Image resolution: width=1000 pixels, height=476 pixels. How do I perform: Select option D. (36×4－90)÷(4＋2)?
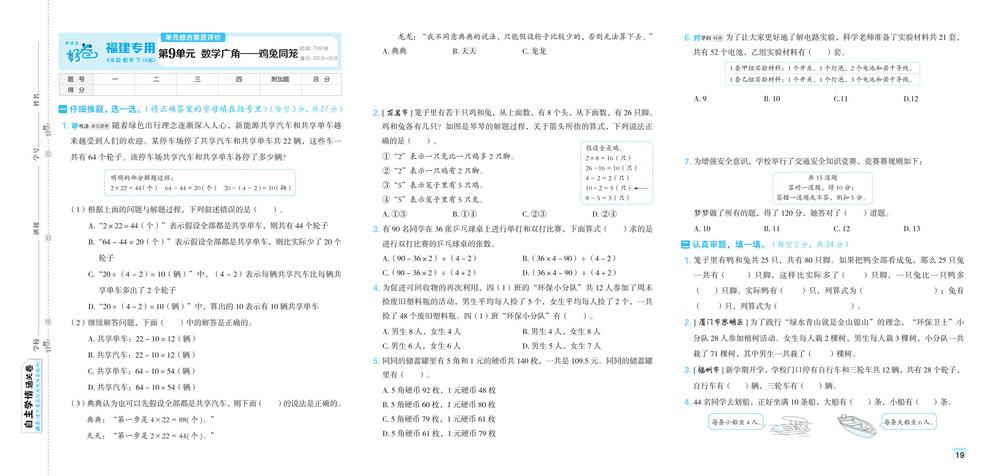click(569, 274)
